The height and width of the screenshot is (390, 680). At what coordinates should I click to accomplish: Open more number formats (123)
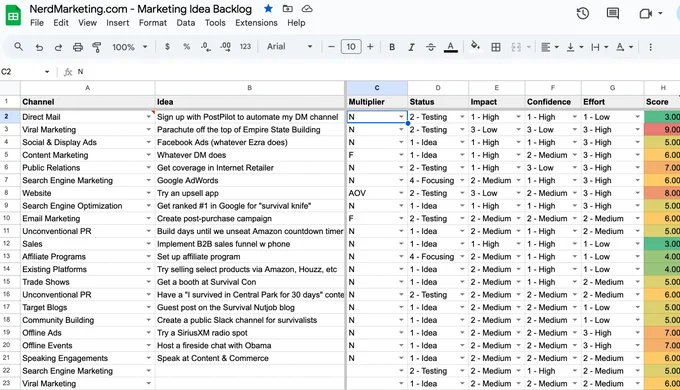[245, 46]
